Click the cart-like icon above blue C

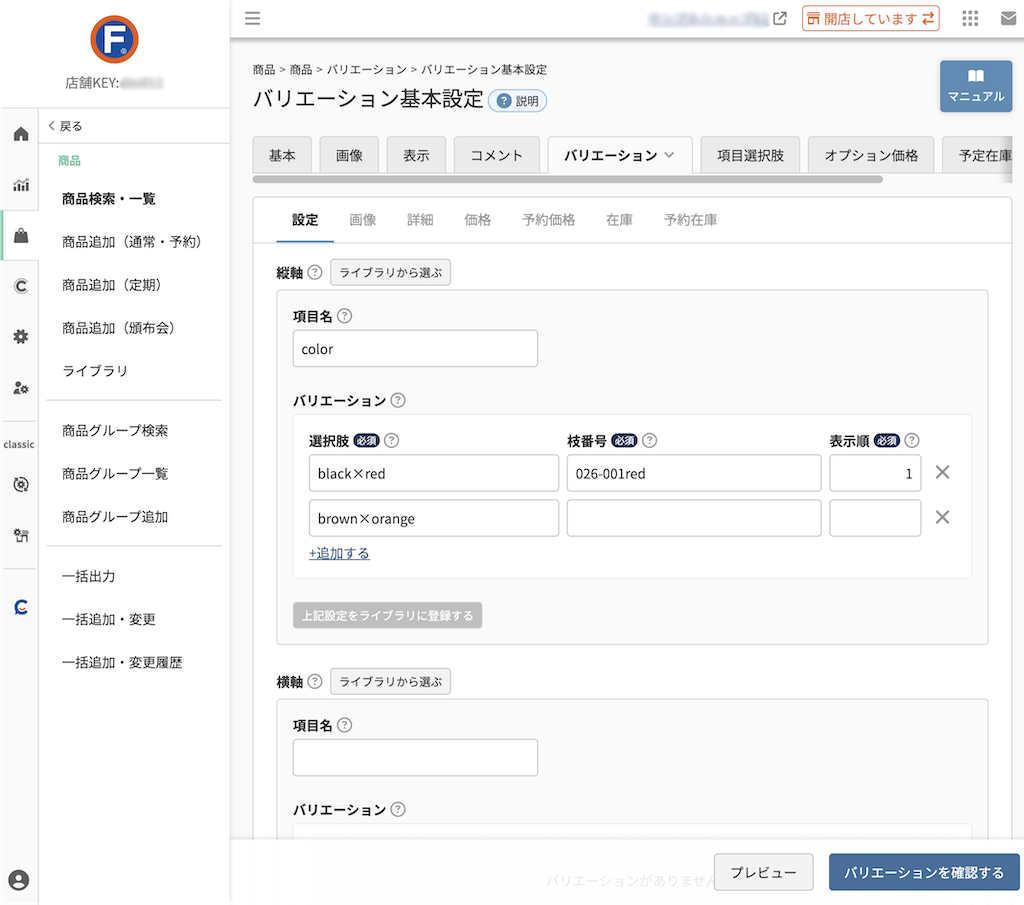[21, 535]
